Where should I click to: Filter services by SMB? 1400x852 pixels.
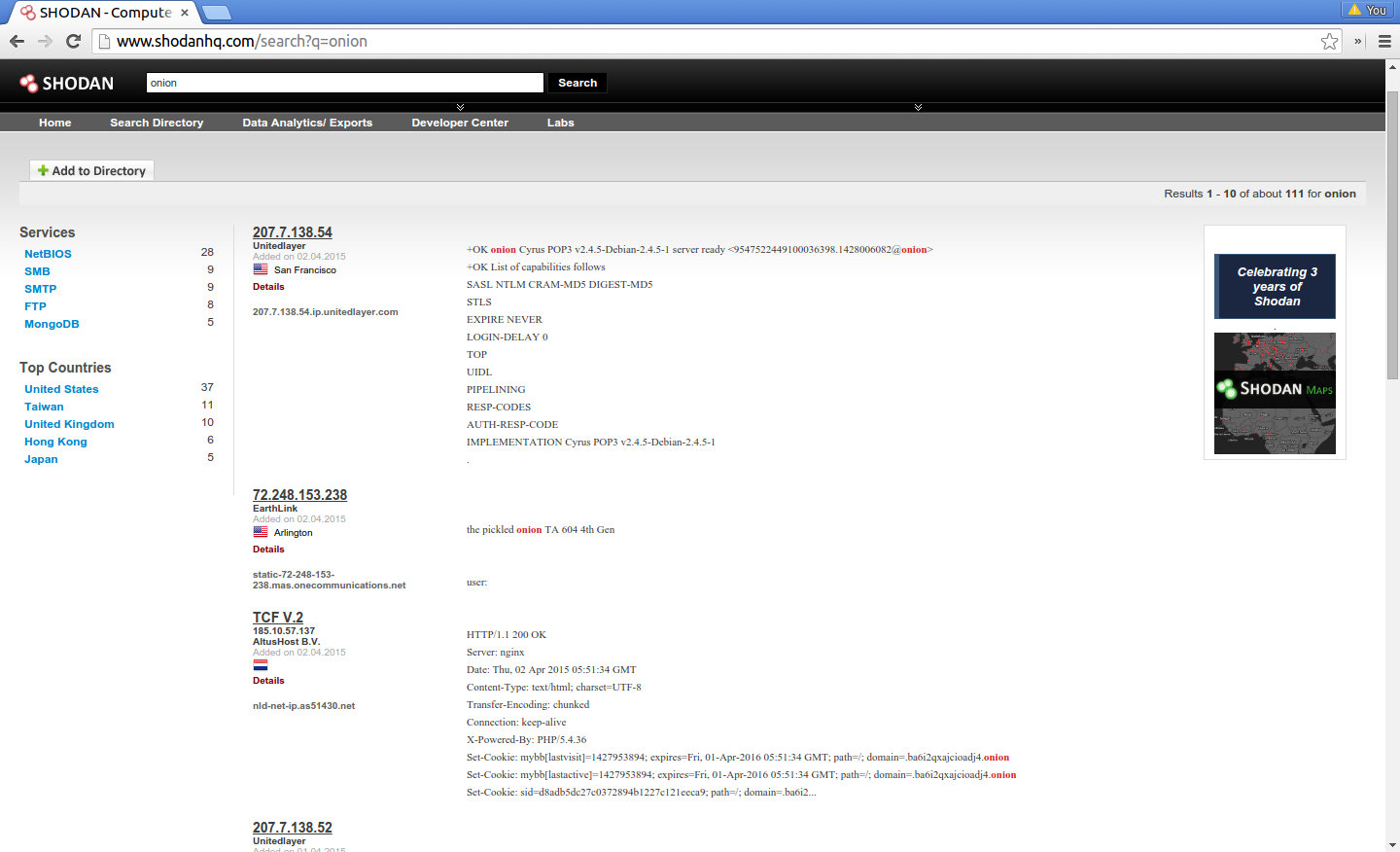pyautogui.click(x=37, y=271)
